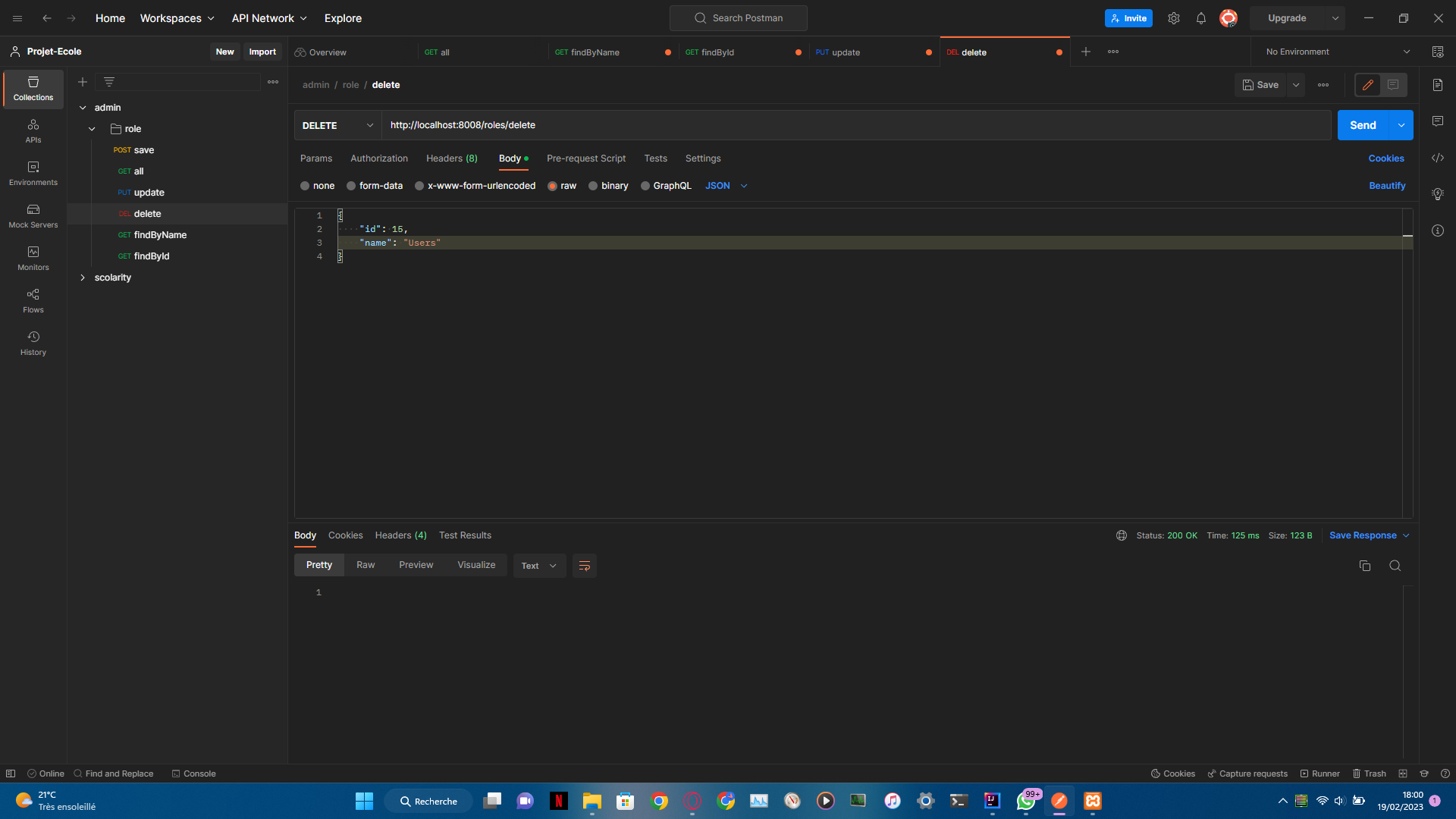Switch to the Pre-request Script tab

[586, 158]
